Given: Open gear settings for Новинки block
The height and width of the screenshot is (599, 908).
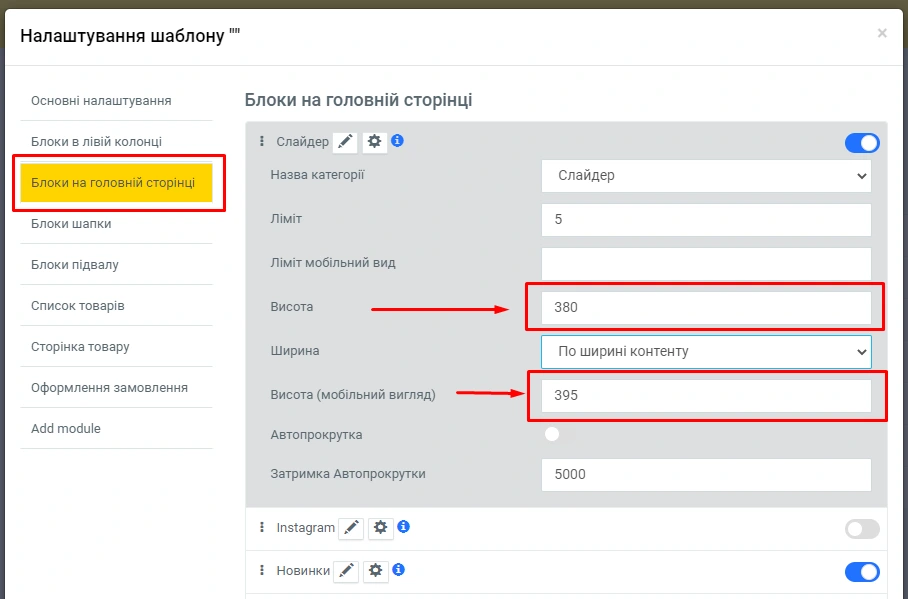Looking at the screenshot, I should (375, 571).
